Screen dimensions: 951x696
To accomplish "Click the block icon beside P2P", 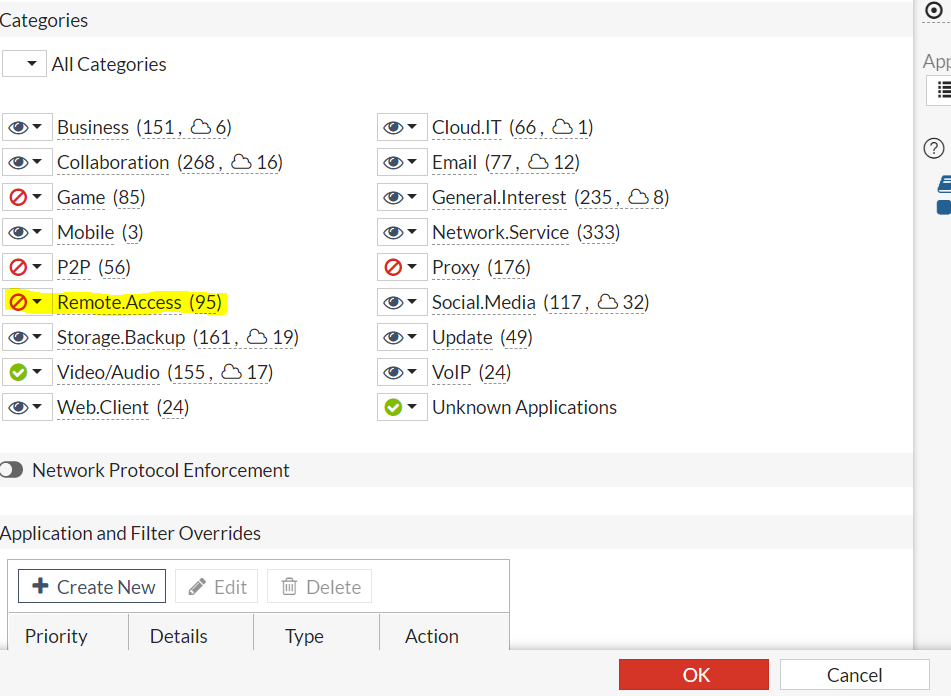I will click(18, 267).
